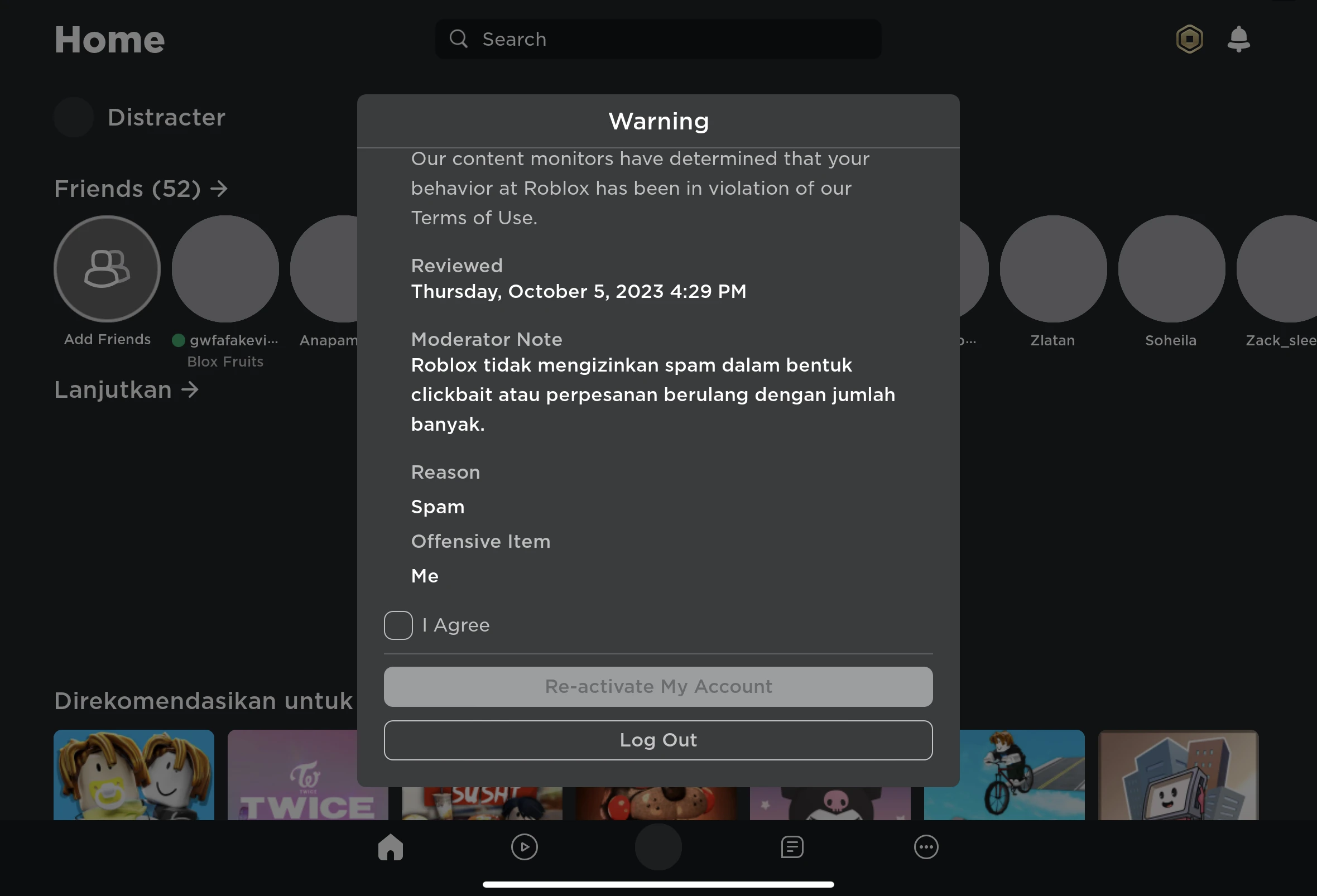Tap the Home tab icon in bottom bar
Viewport: 1317px width, 896px height.
click(x=391, y=847)
